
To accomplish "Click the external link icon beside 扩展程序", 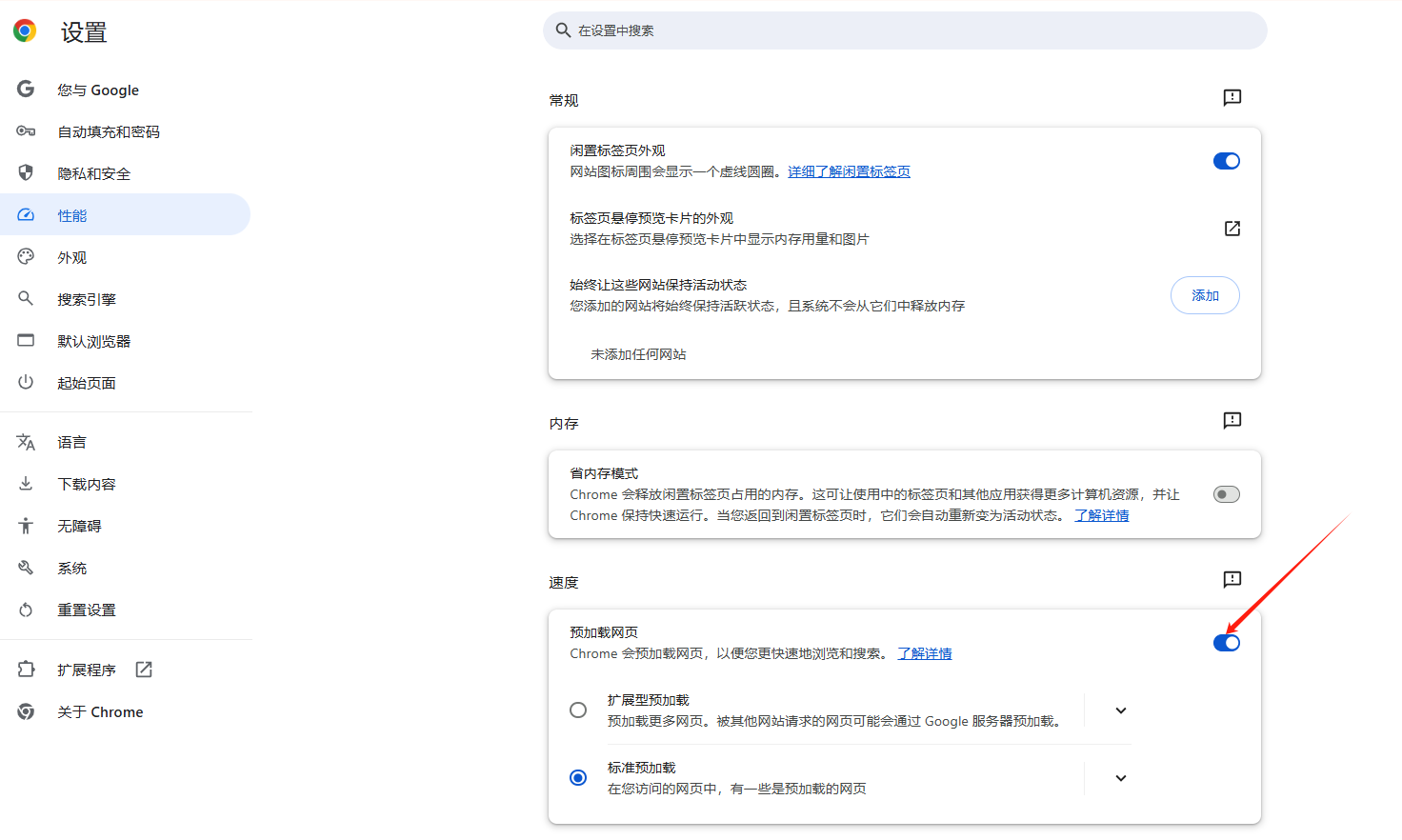I will pos(144,670).
